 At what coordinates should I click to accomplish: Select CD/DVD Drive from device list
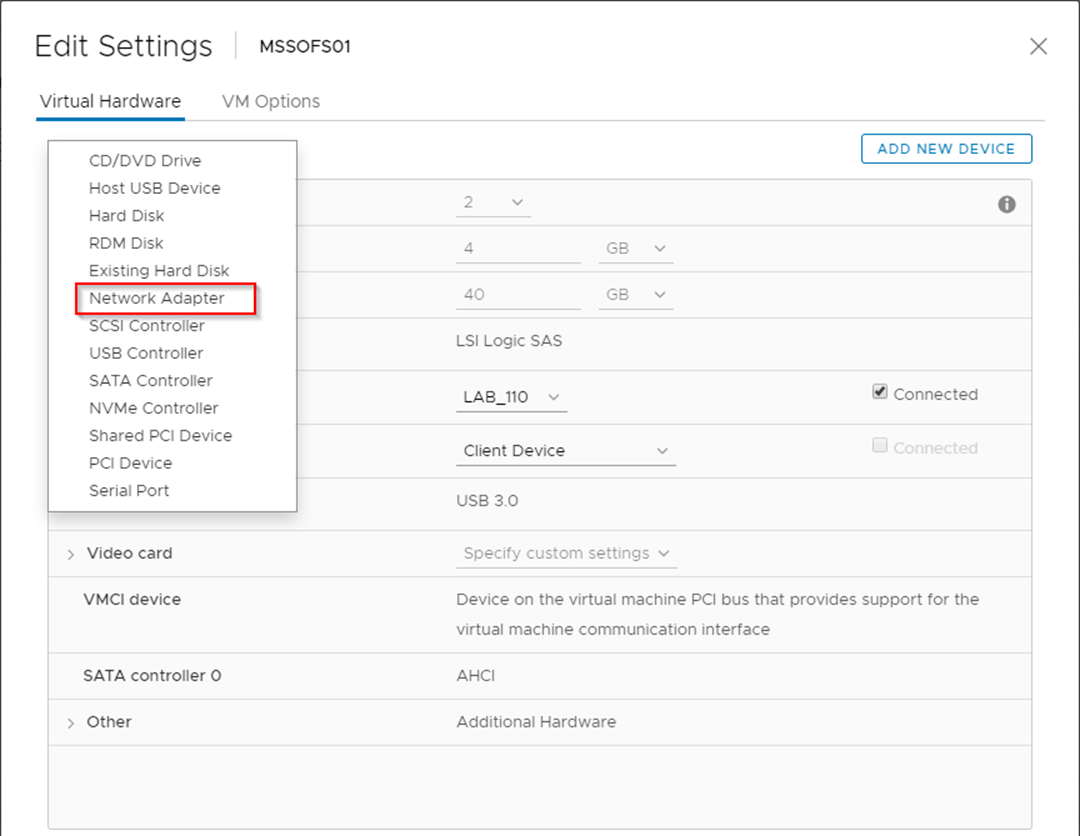[145, 161]
